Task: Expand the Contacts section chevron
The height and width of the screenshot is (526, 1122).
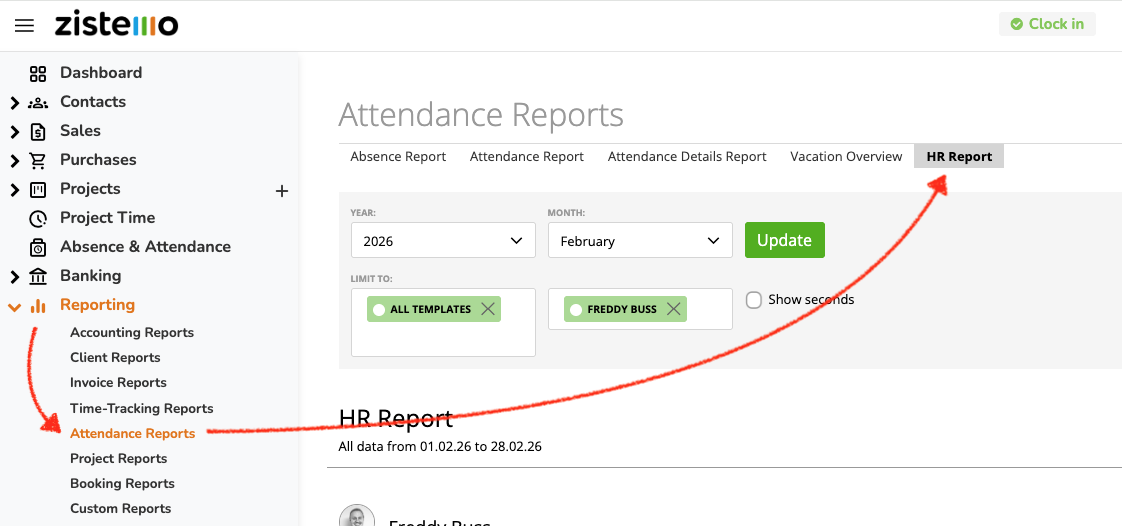Action: pyautogui.click(x=14, y=102)
